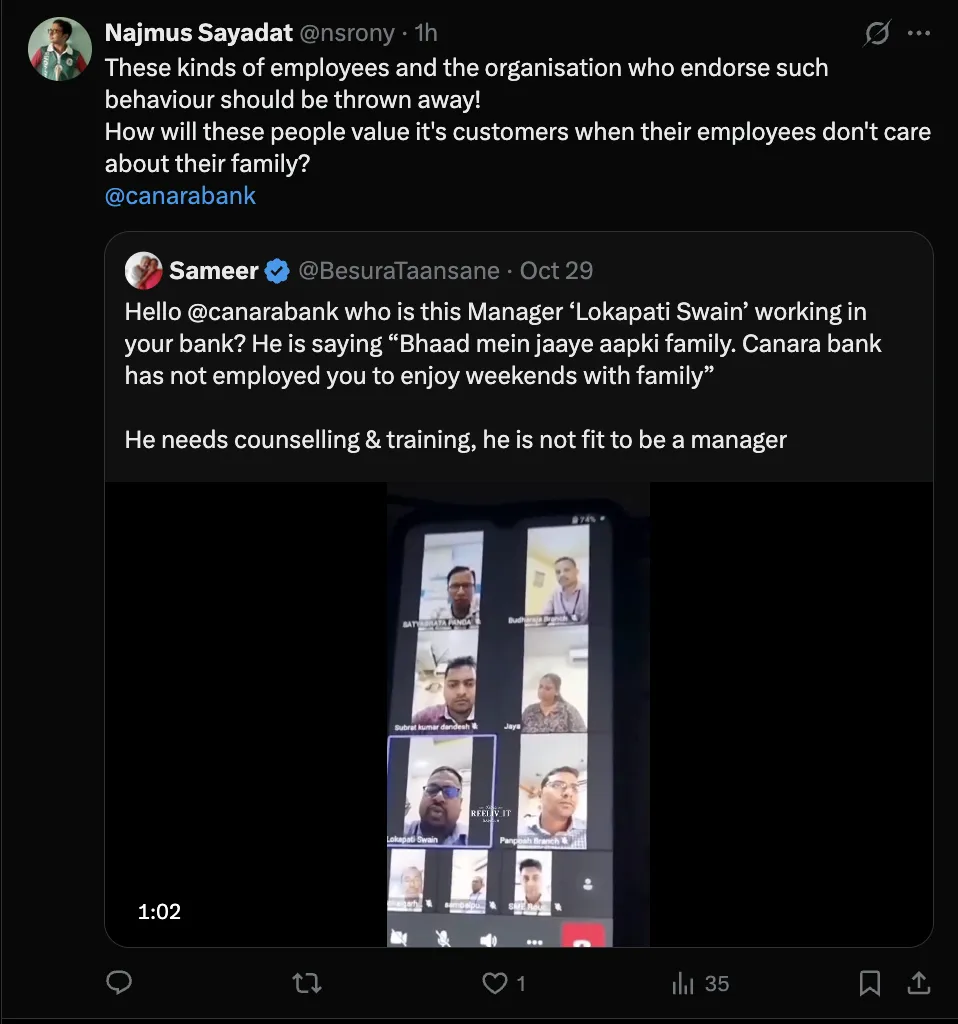Like the tweet with heart icon
The height and width of the screenshot is (1024, 958).
(x=495, y=983)
